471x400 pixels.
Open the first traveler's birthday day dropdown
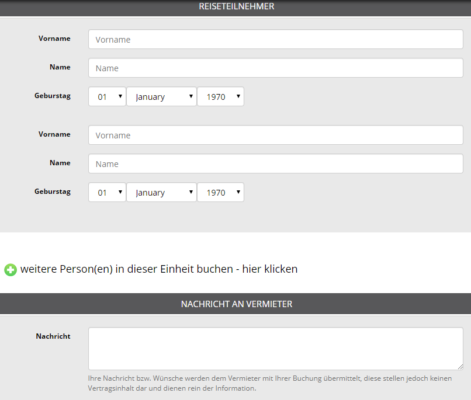pyautogui.click(x=107, y=97)
